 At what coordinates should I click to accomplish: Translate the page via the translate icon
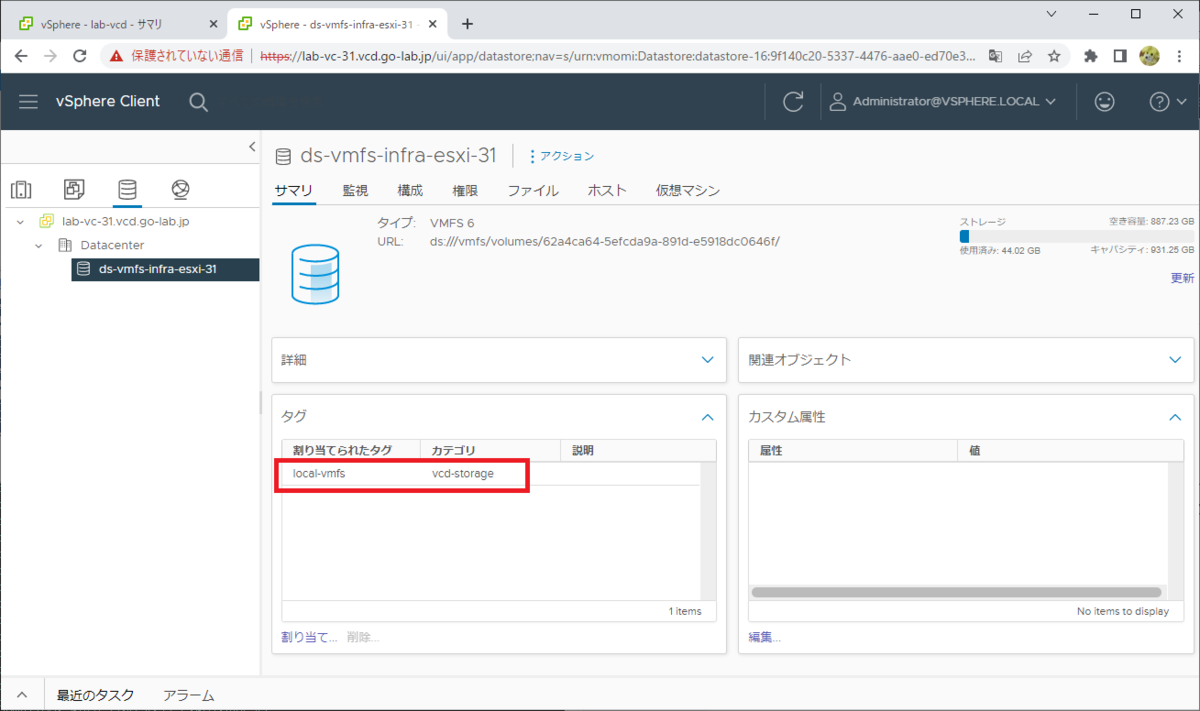pyautogui.click(x=995, y=56)
